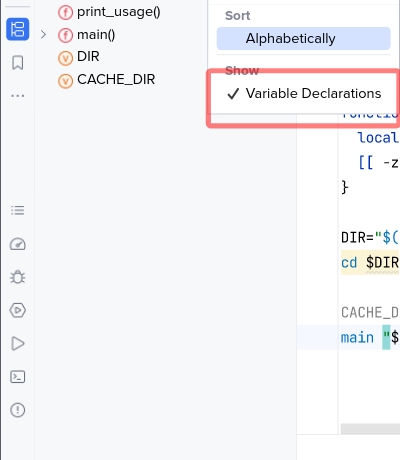Screen dimensions: 400x460
Task: Click the 'main' call in editor
Action: tap(357, 338)
